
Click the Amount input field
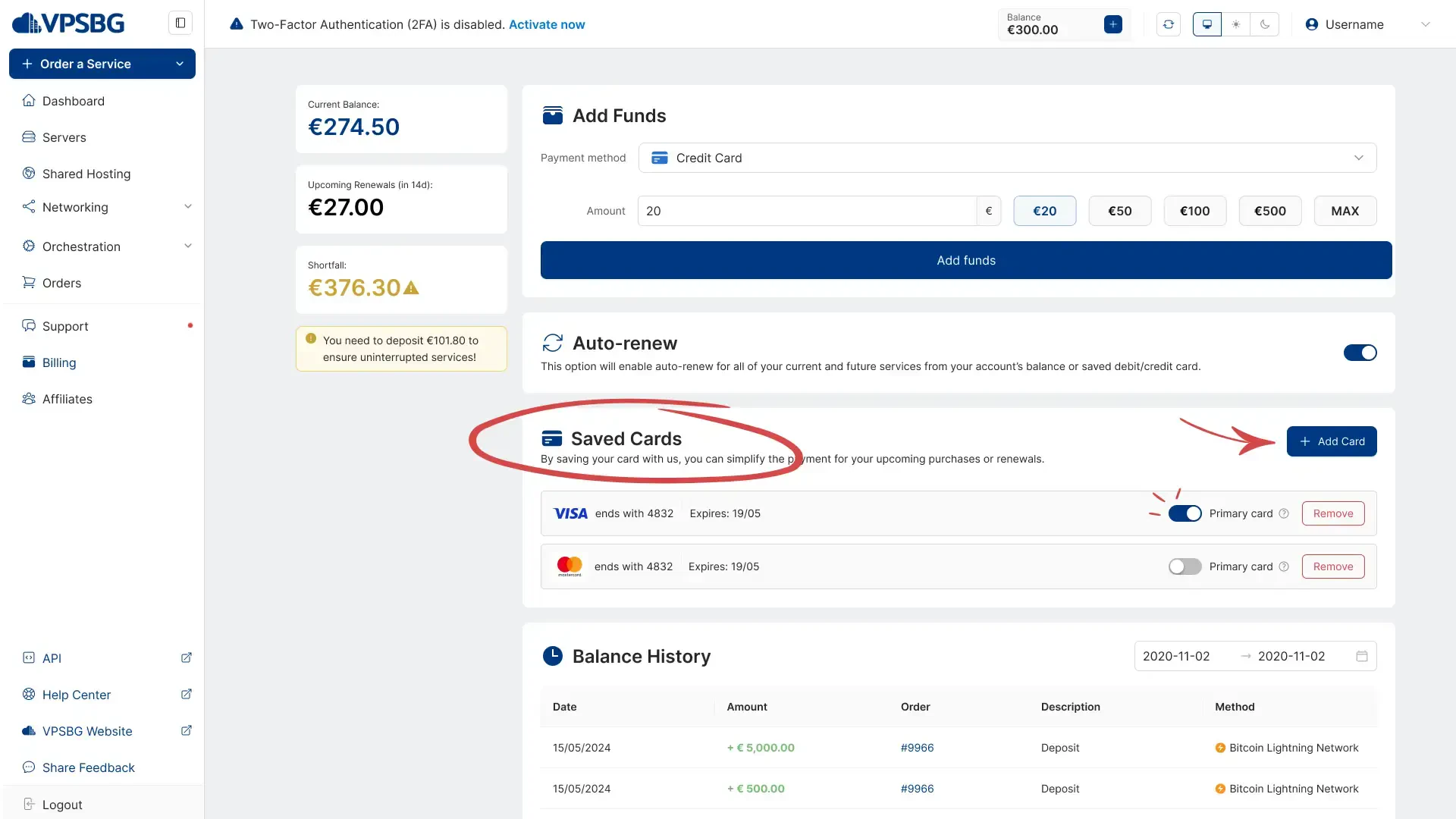pyautogui.click(x=806, y=211)
